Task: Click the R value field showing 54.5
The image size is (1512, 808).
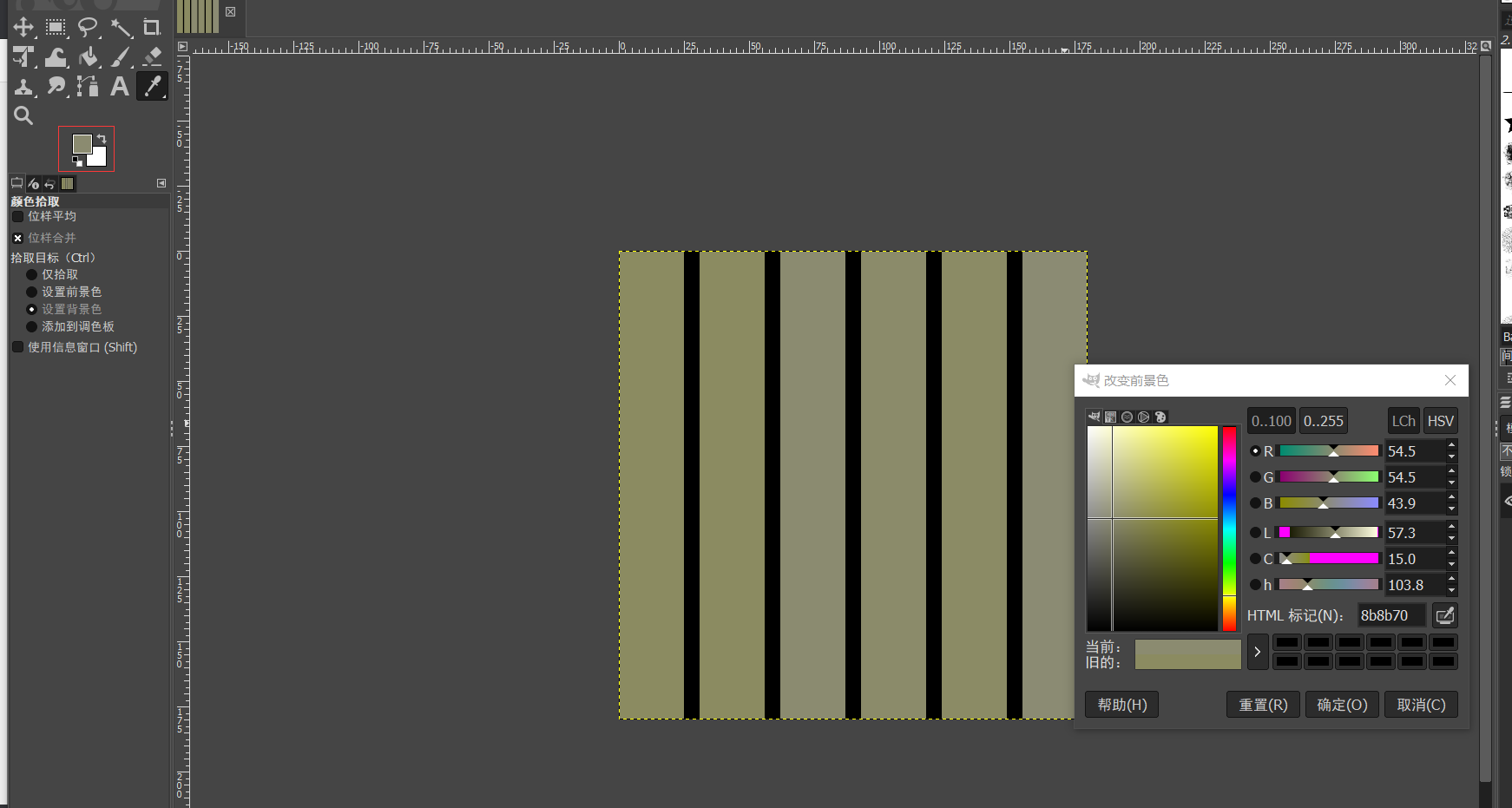Action: click(x=1414, y=451)
